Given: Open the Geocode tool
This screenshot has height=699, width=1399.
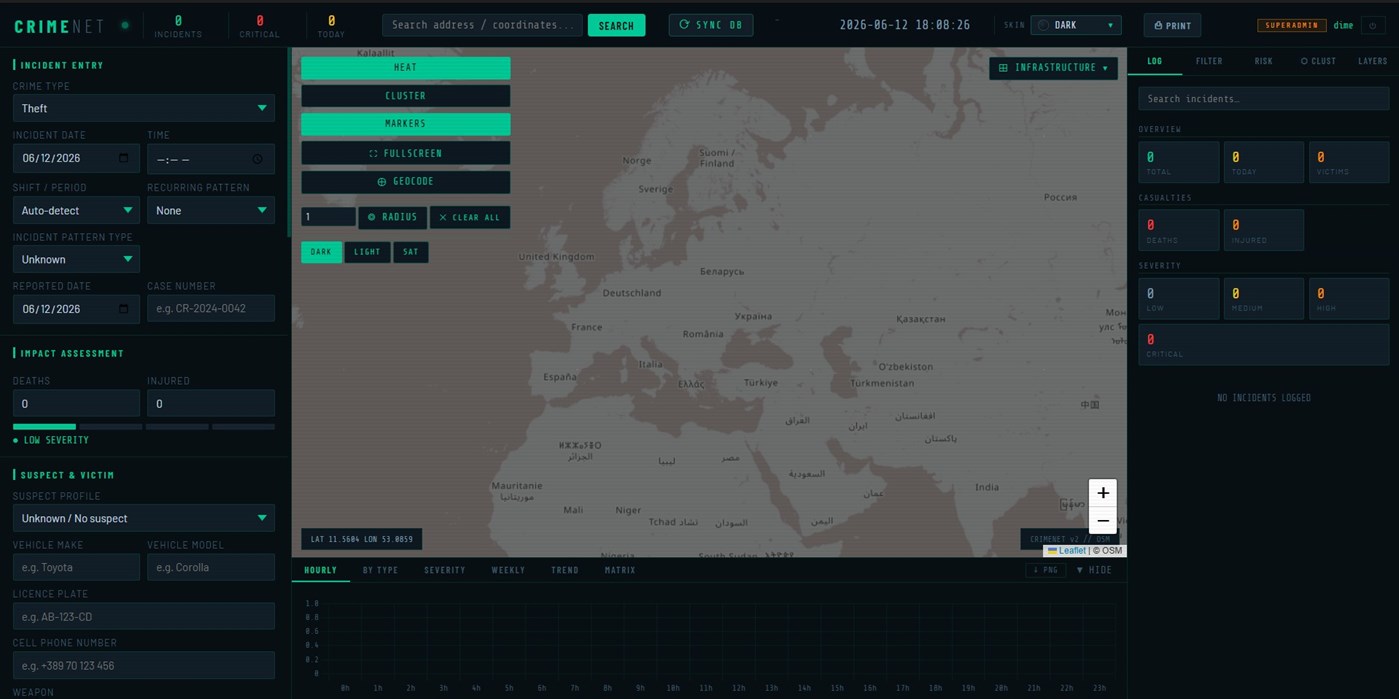Looking at the screenshot, I should tap(405, 182).
